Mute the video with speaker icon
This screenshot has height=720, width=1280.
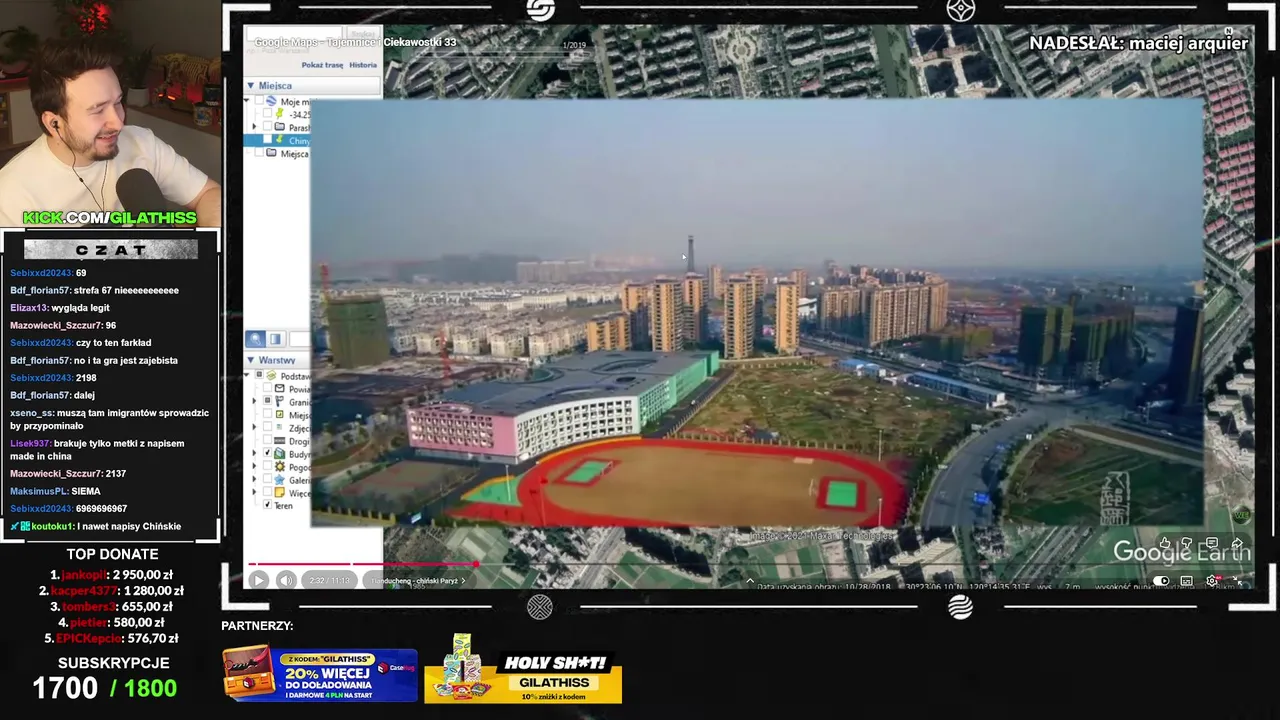pyautogui.click(x=286, y=580)
